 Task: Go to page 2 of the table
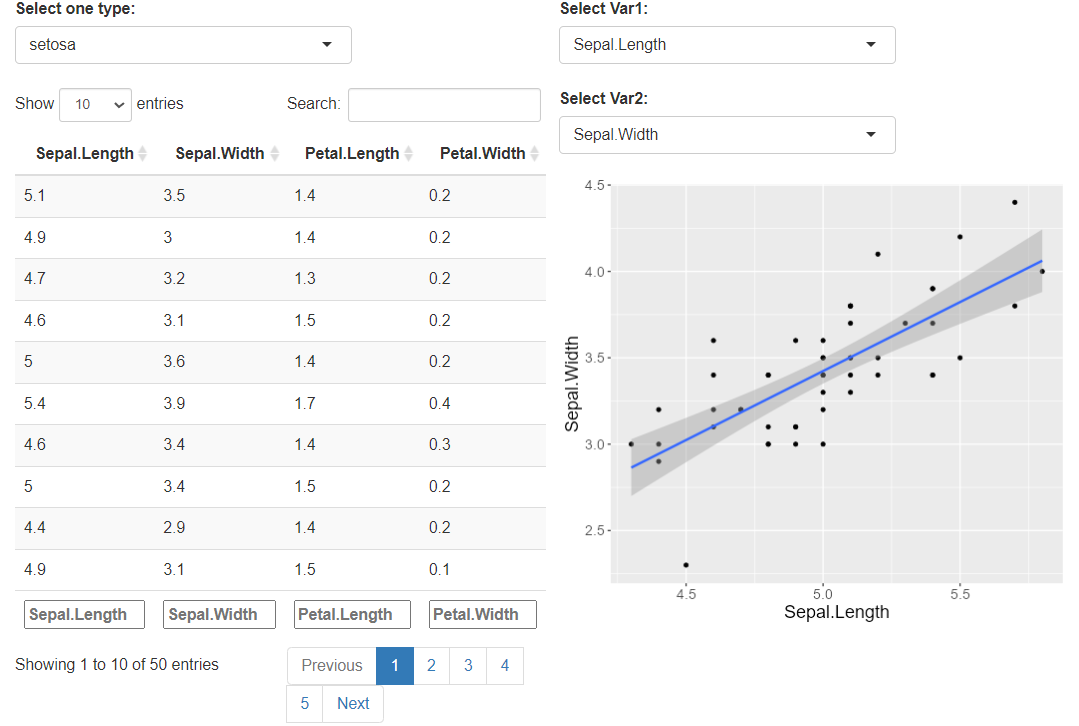click(x=431, y=666)
